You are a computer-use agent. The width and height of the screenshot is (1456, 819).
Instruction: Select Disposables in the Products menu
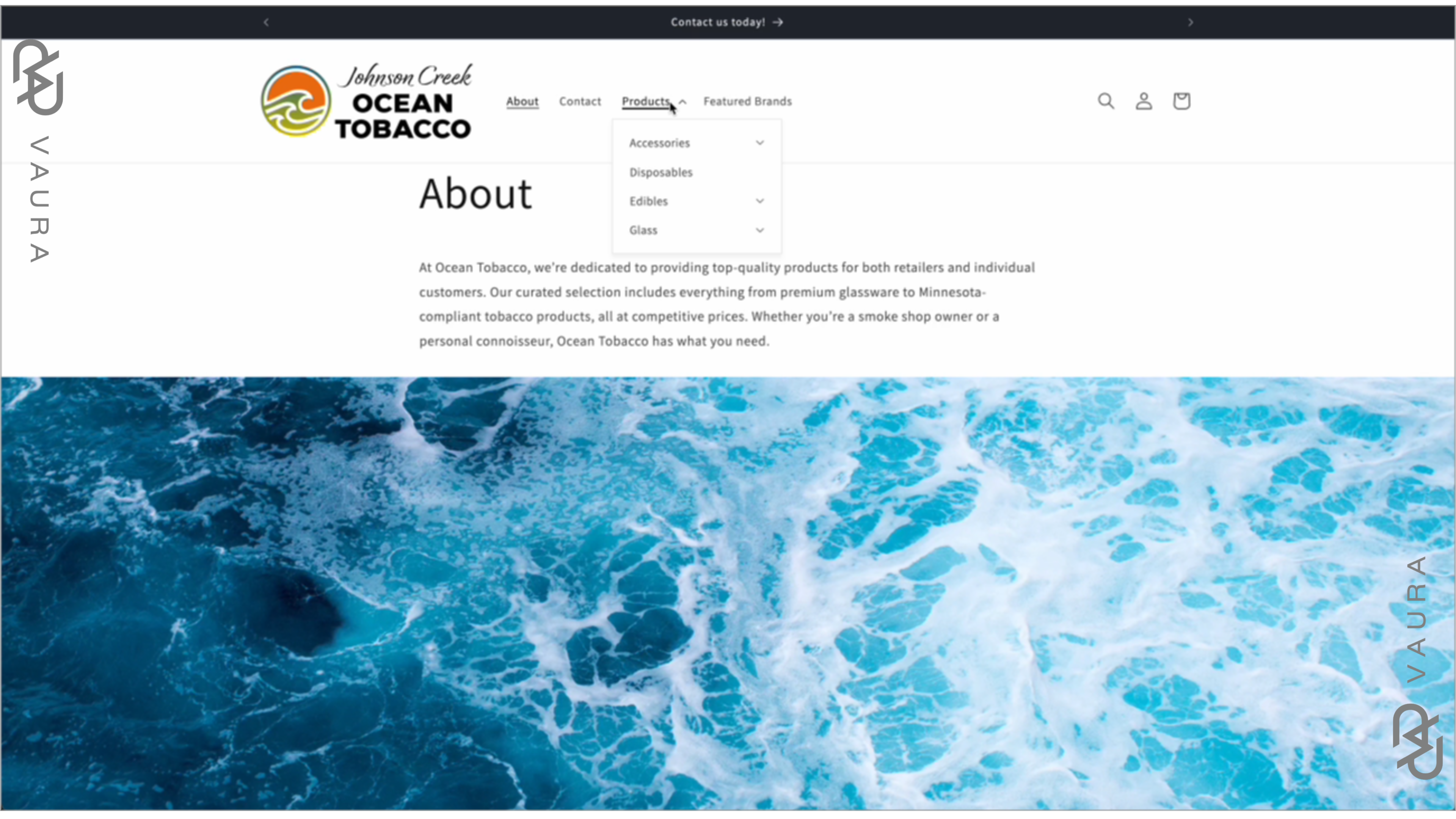pyautogui.click(x=661, y=173)
